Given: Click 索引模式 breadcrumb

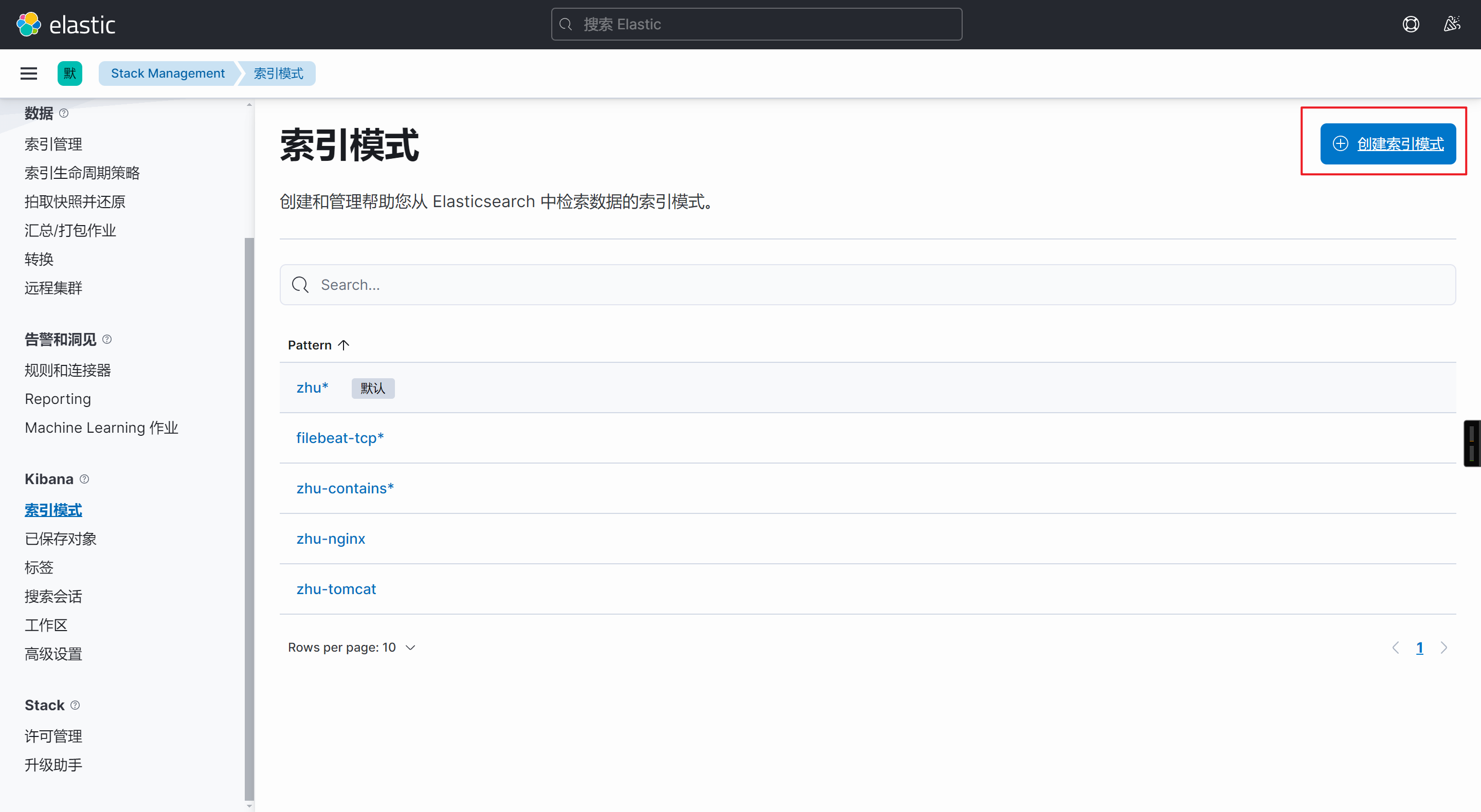Looking at the screenshot, I should (x=278, y=73).
